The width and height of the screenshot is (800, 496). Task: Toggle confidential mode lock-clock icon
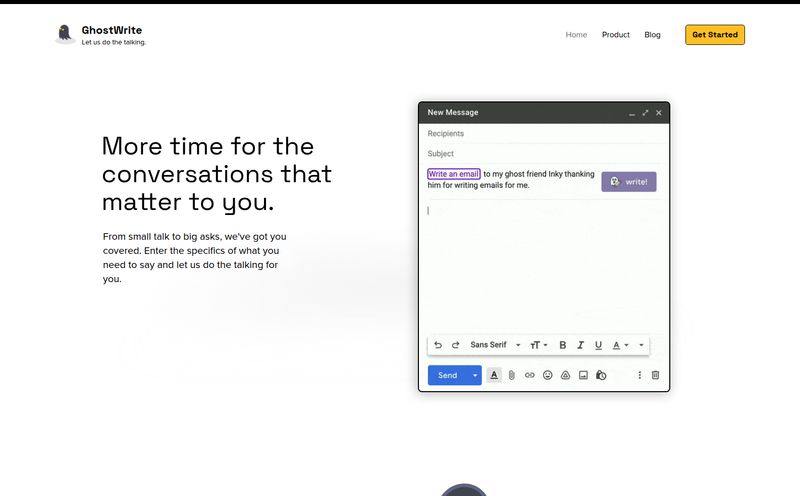[601, 375]
